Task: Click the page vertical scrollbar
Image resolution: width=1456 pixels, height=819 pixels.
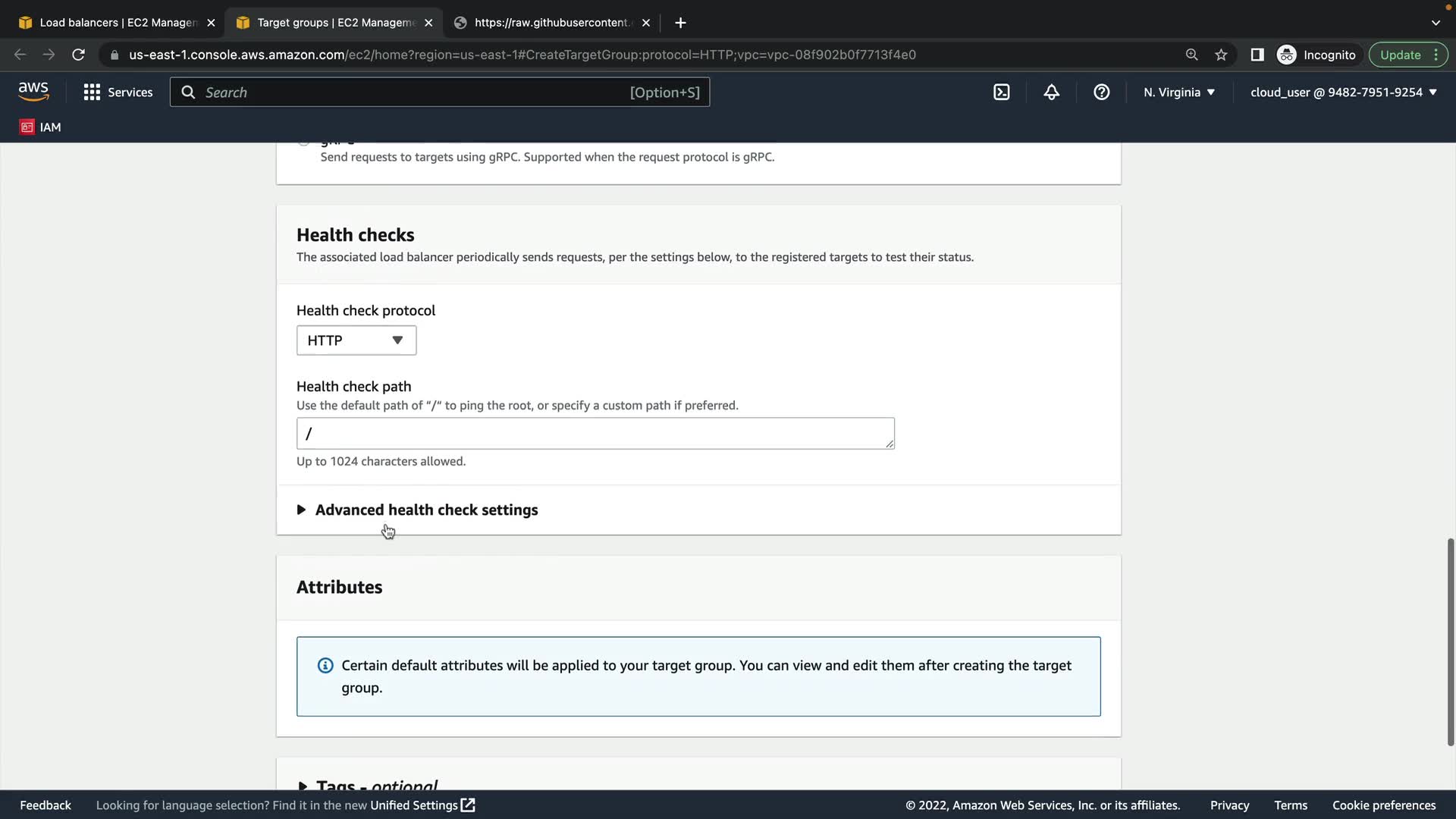Action: 1450,641
